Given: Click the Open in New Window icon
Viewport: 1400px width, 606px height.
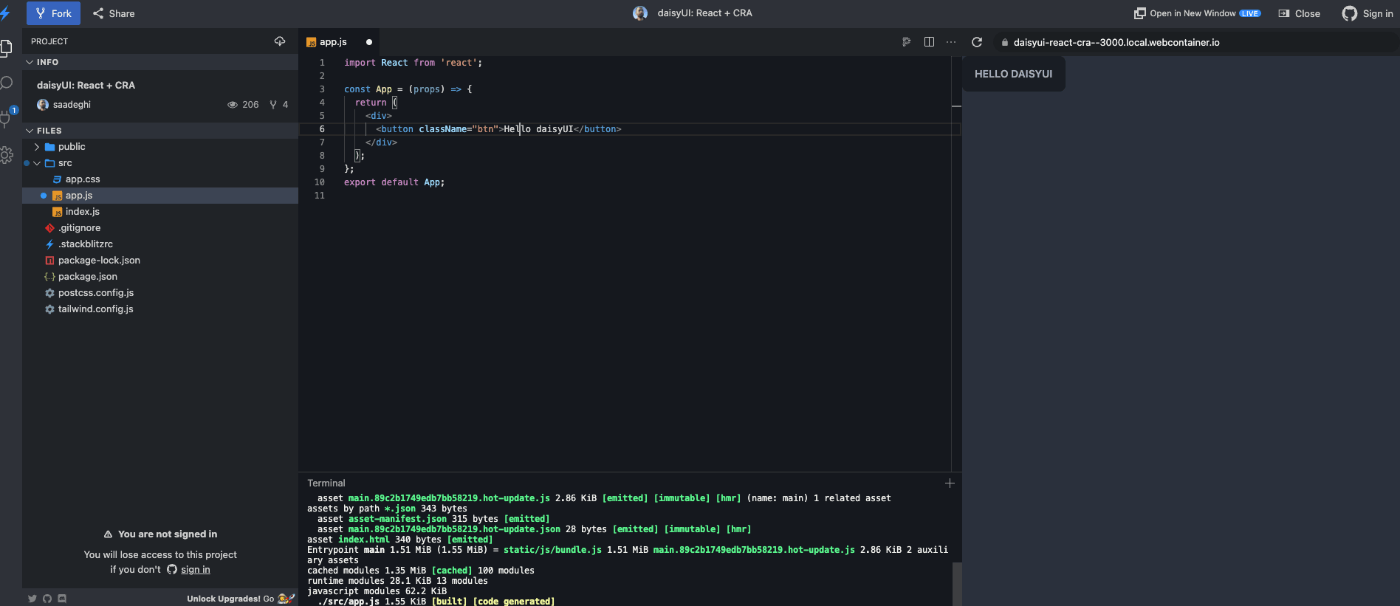Looking at the screenshot, I should (x=1139, y=13).
